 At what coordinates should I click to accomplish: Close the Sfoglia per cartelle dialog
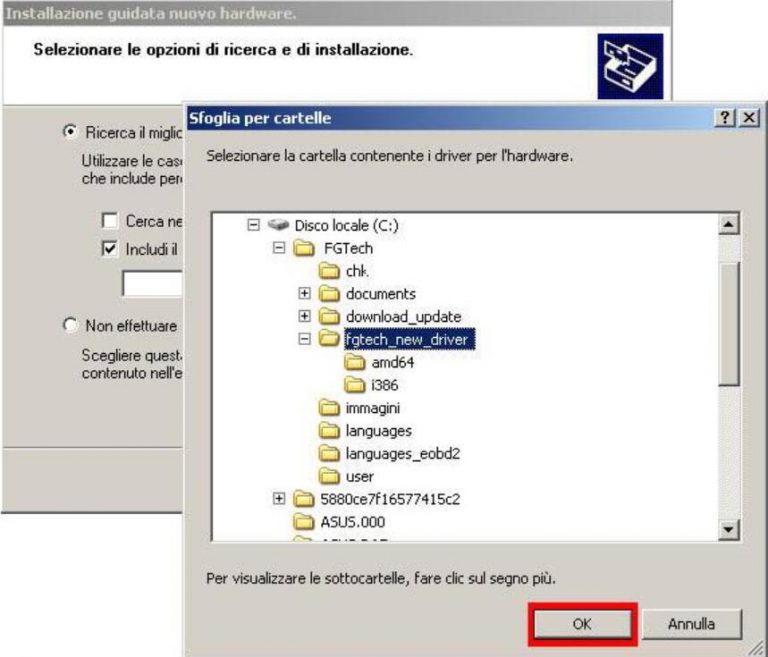tap(749, 118)
